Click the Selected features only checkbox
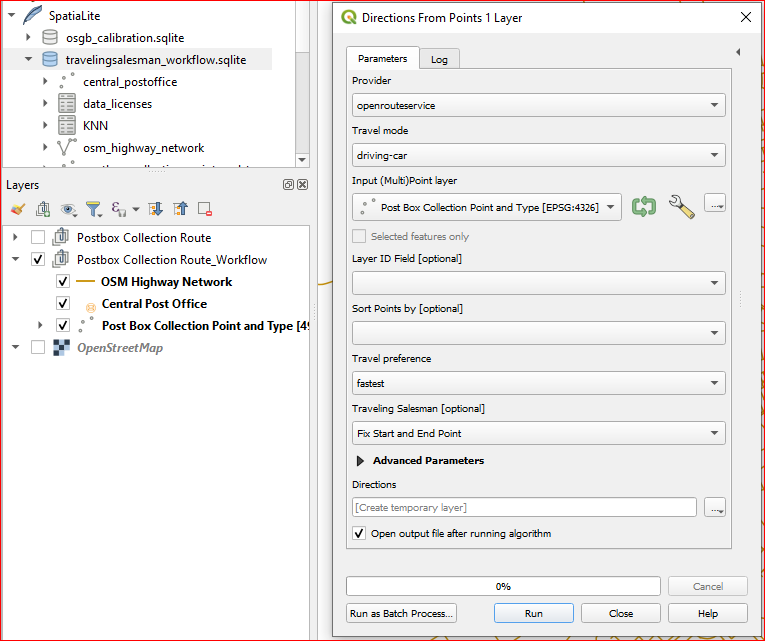This screenshot has width=765, height=641. 359,236
